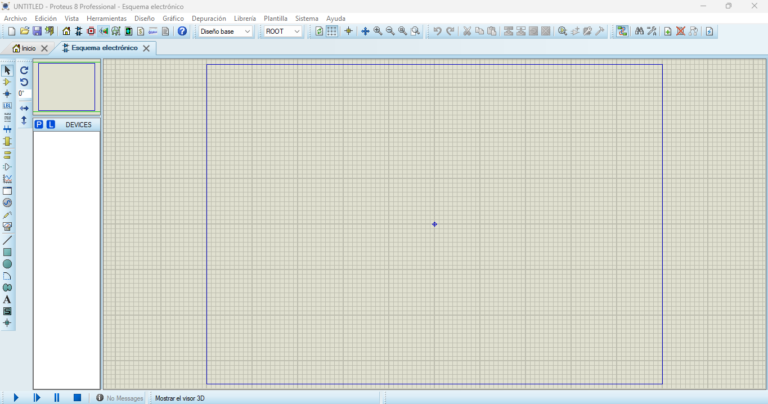Screen dimensions: 768x404
Task: Rotate clockwise using the arrow icon
Action: click(x=24, y=71)
